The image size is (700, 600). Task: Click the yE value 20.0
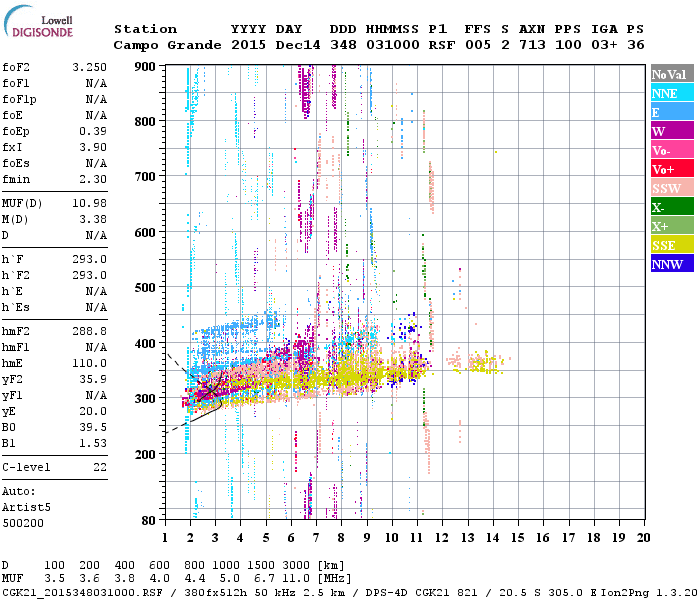tap(93, 412)
